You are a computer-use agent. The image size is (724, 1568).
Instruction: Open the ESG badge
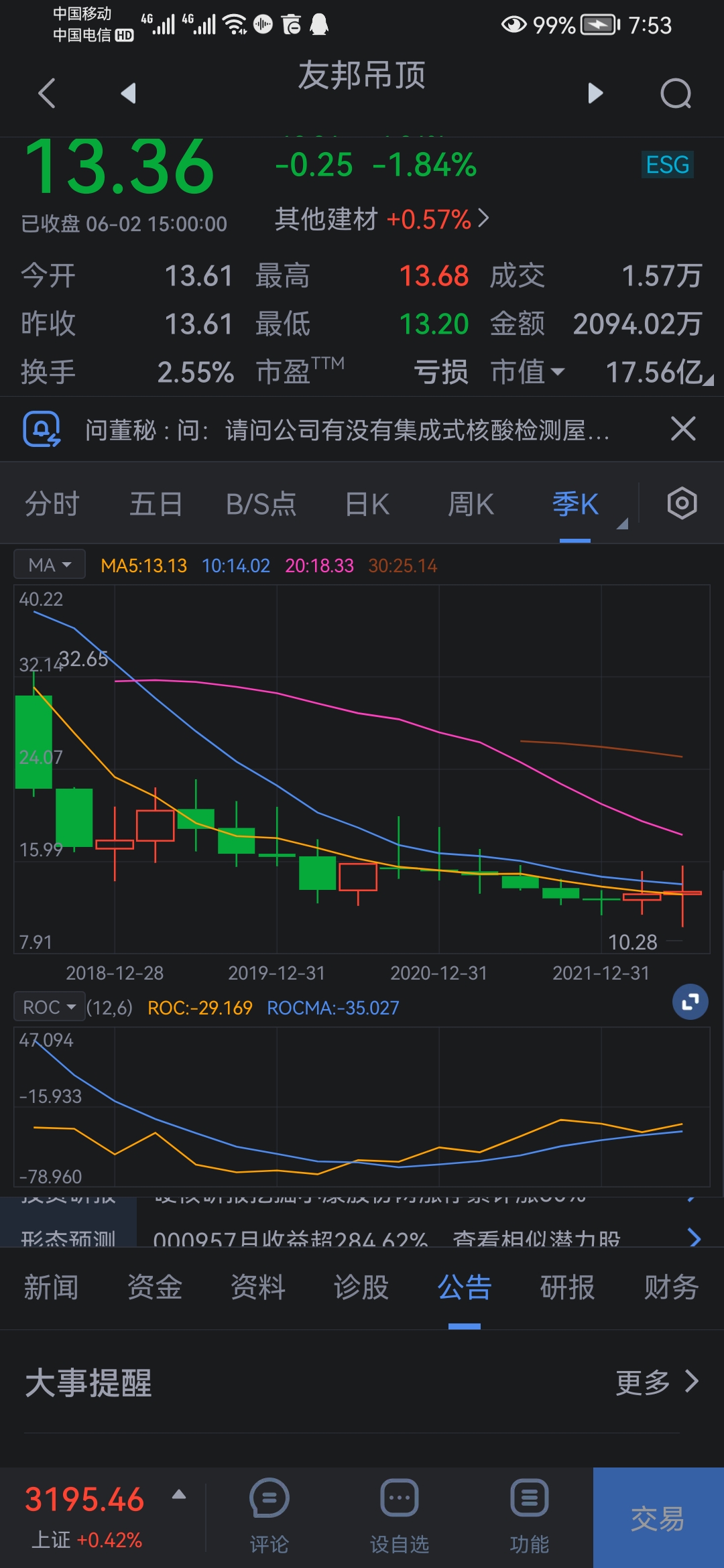tap(667, 165)
